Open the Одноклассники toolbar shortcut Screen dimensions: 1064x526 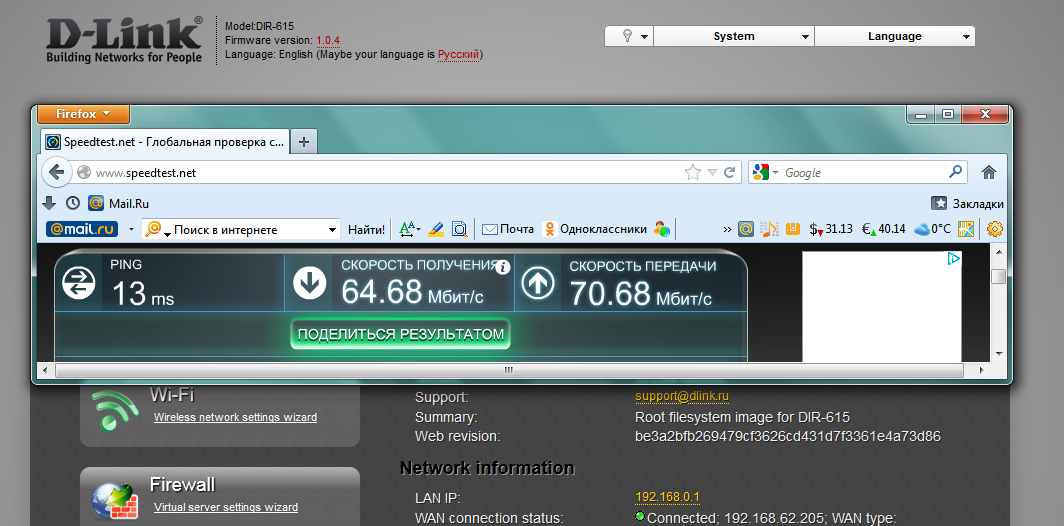click(x=595, y=229)
